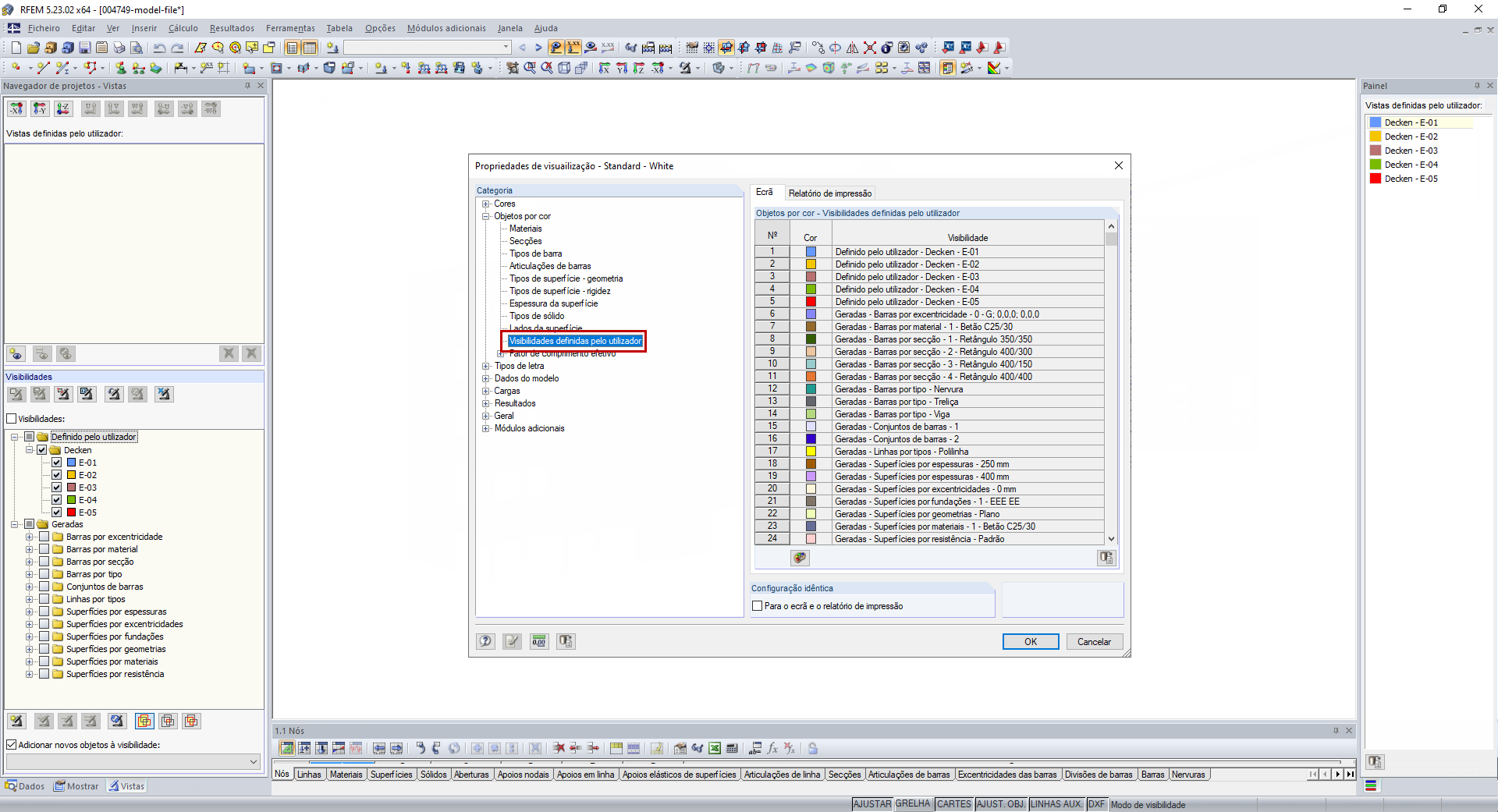Click the formula fx icon in table toolbar

point(772,748)
